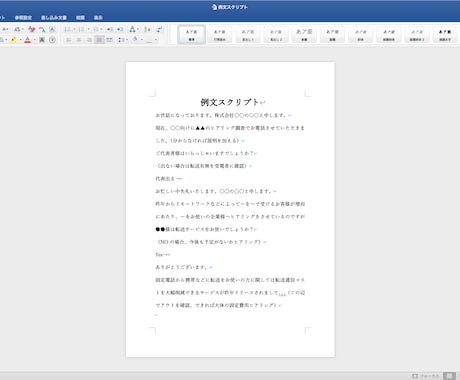Click the distributed alignment icon
Image resolution: width=460 pixels, height=380 pixels.
[x=109, y=40]
